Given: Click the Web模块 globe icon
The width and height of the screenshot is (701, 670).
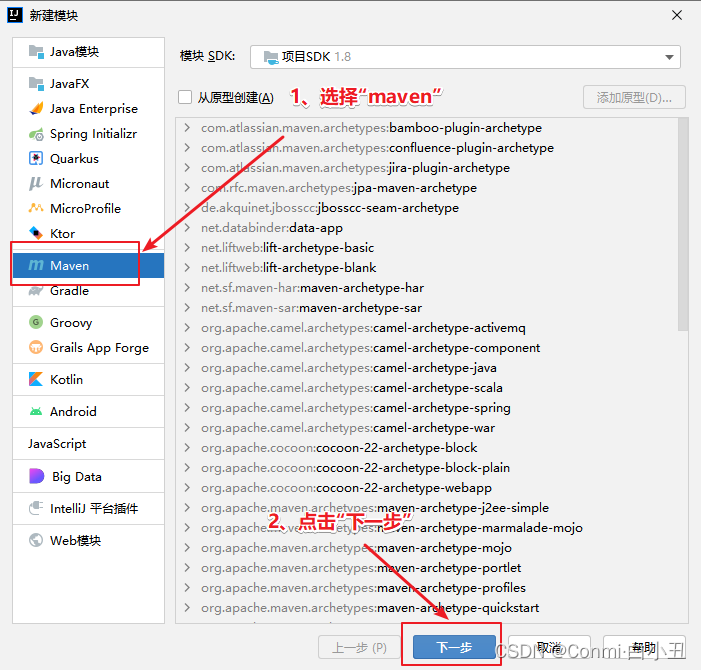Looking at the screenshot, I should point(36,540).
